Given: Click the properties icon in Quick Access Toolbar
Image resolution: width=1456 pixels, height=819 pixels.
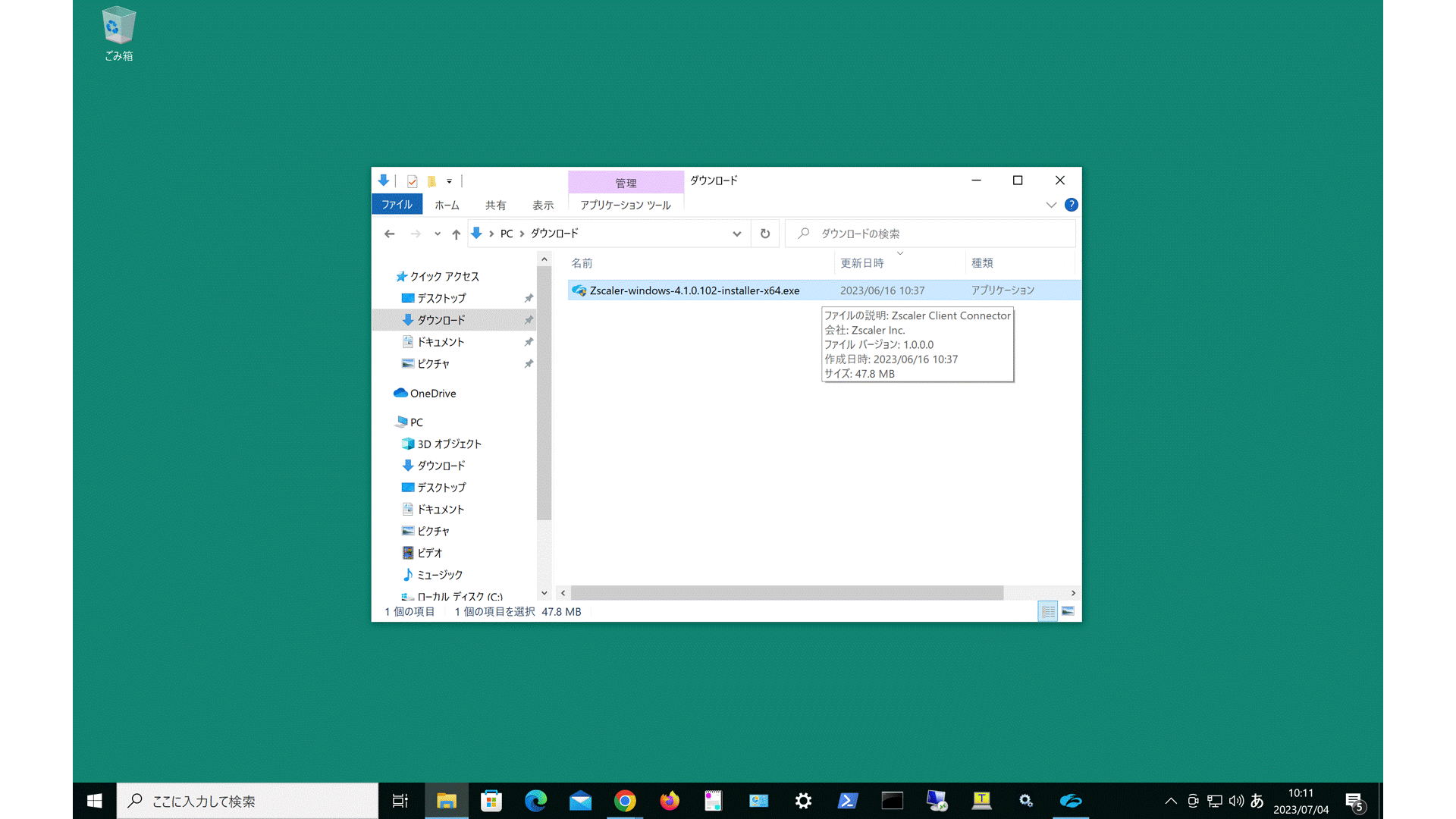Looking at the screenshot, I should (x=412, y=180).
